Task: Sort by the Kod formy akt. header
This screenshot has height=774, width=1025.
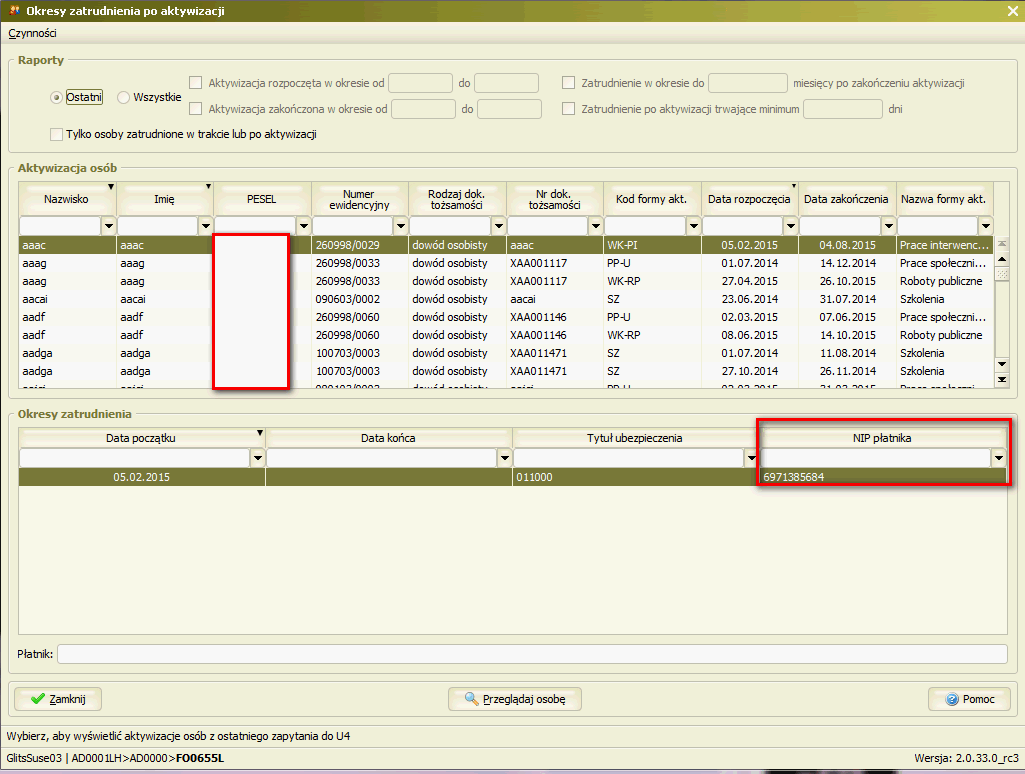Action: pos(652,199)
